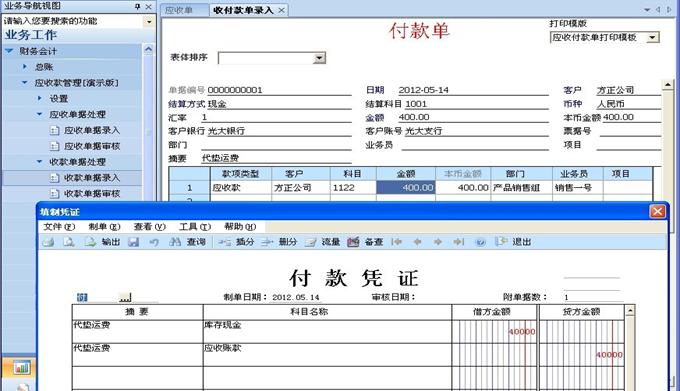Click the voucher type icon near 制单日期

(82, 297)
